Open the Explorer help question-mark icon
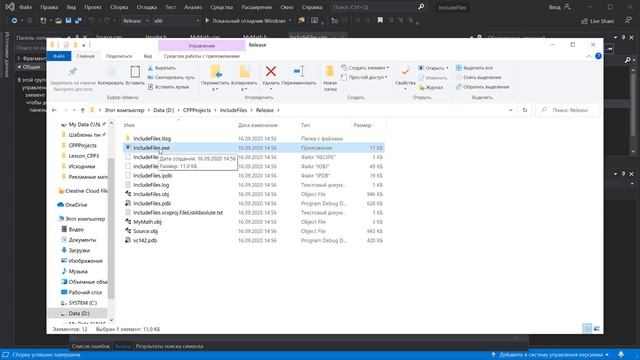This screenshot has width=640, height=360. 598,56
